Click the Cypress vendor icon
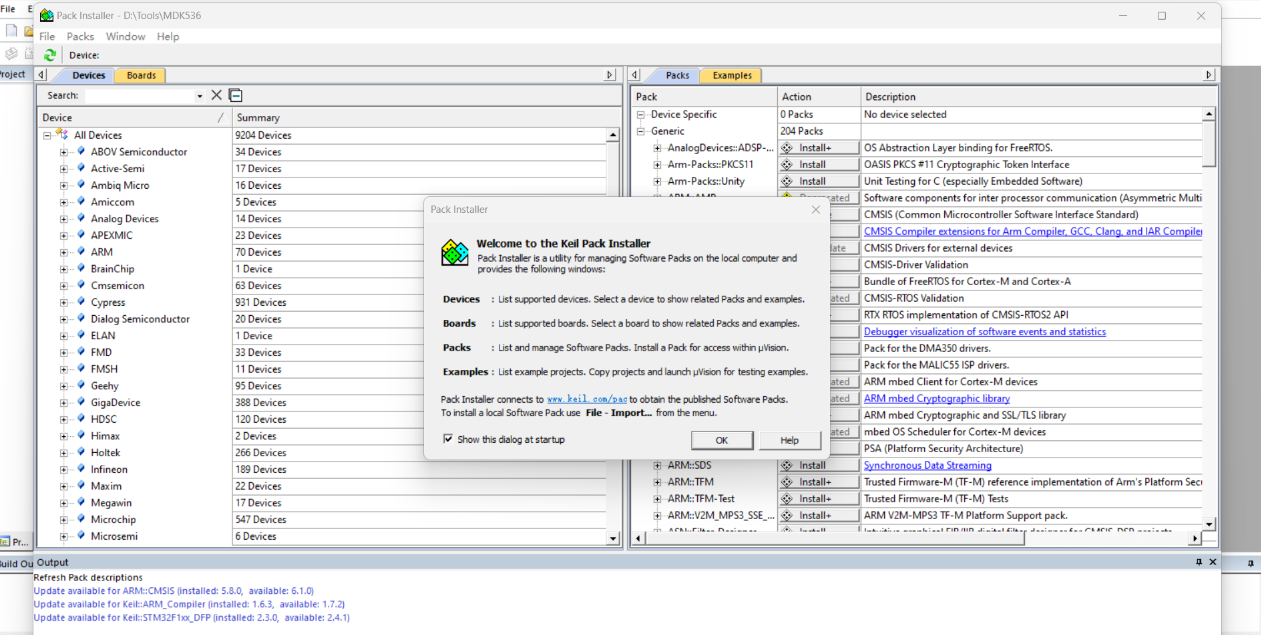1261x635 pixels. tap(81, 302)
